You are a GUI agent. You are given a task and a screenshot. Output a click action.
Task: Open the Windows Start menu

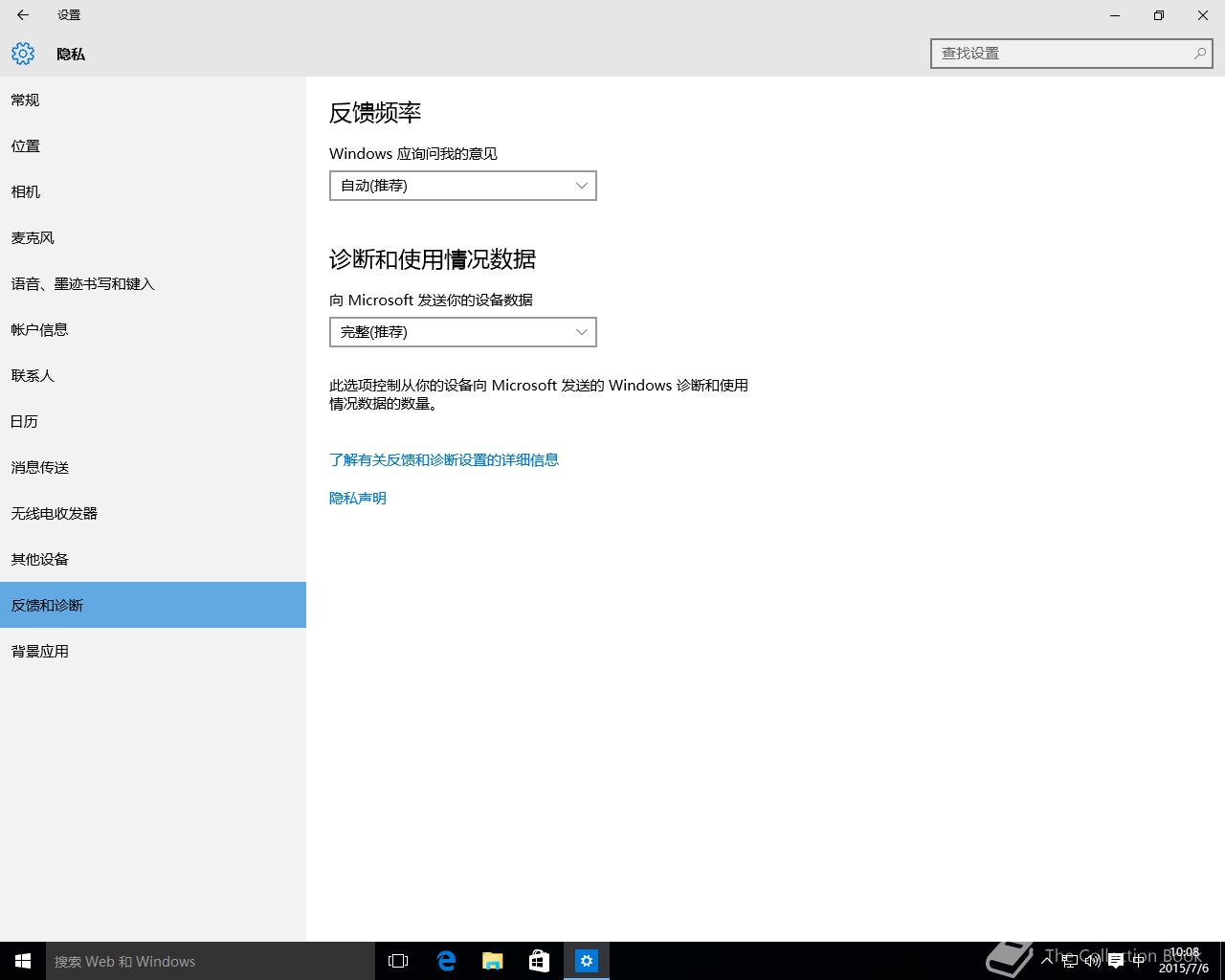(23, 961)
